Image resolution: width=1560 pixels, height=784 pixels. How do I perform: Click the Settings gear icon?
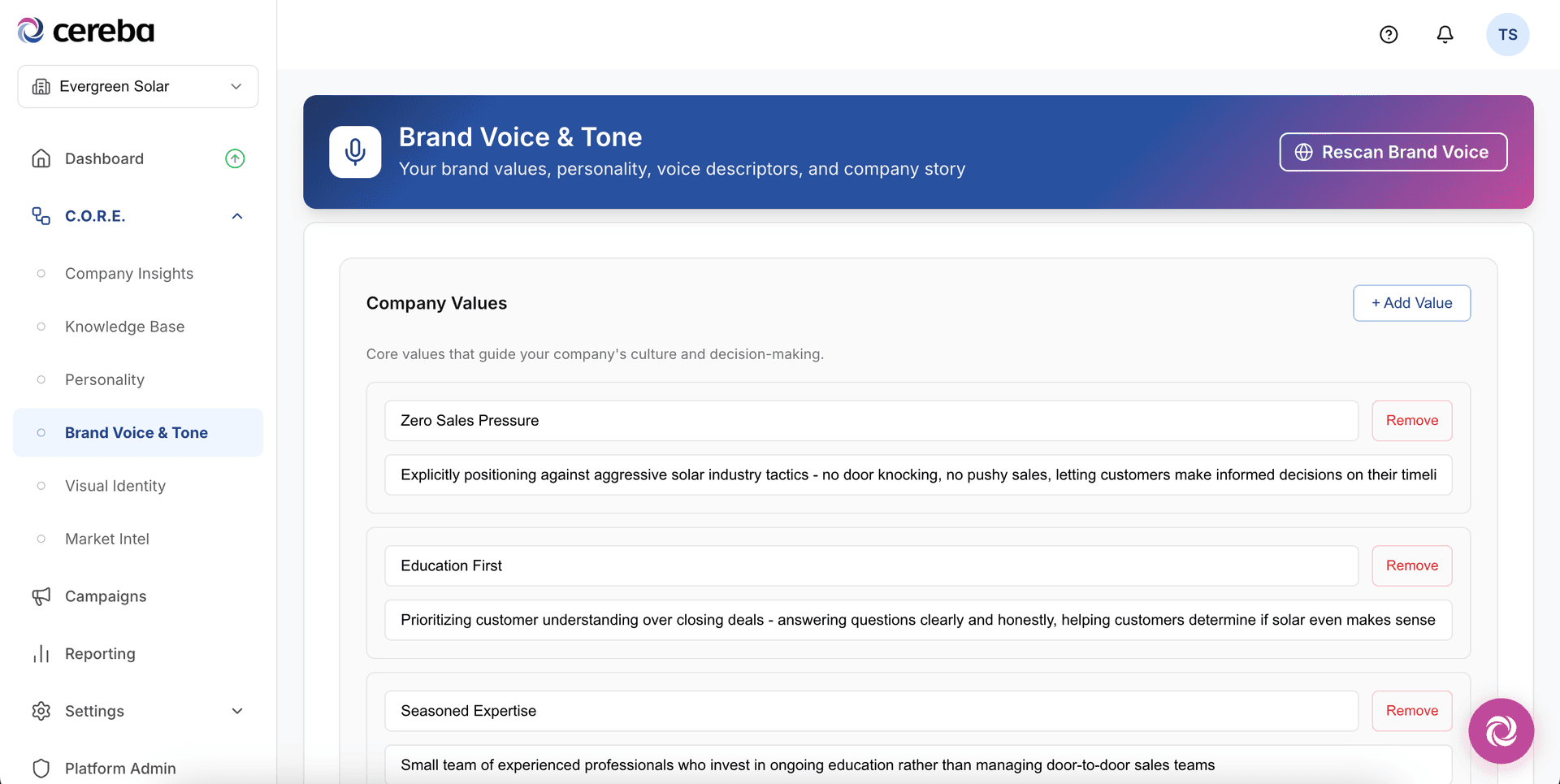point(41,711)
